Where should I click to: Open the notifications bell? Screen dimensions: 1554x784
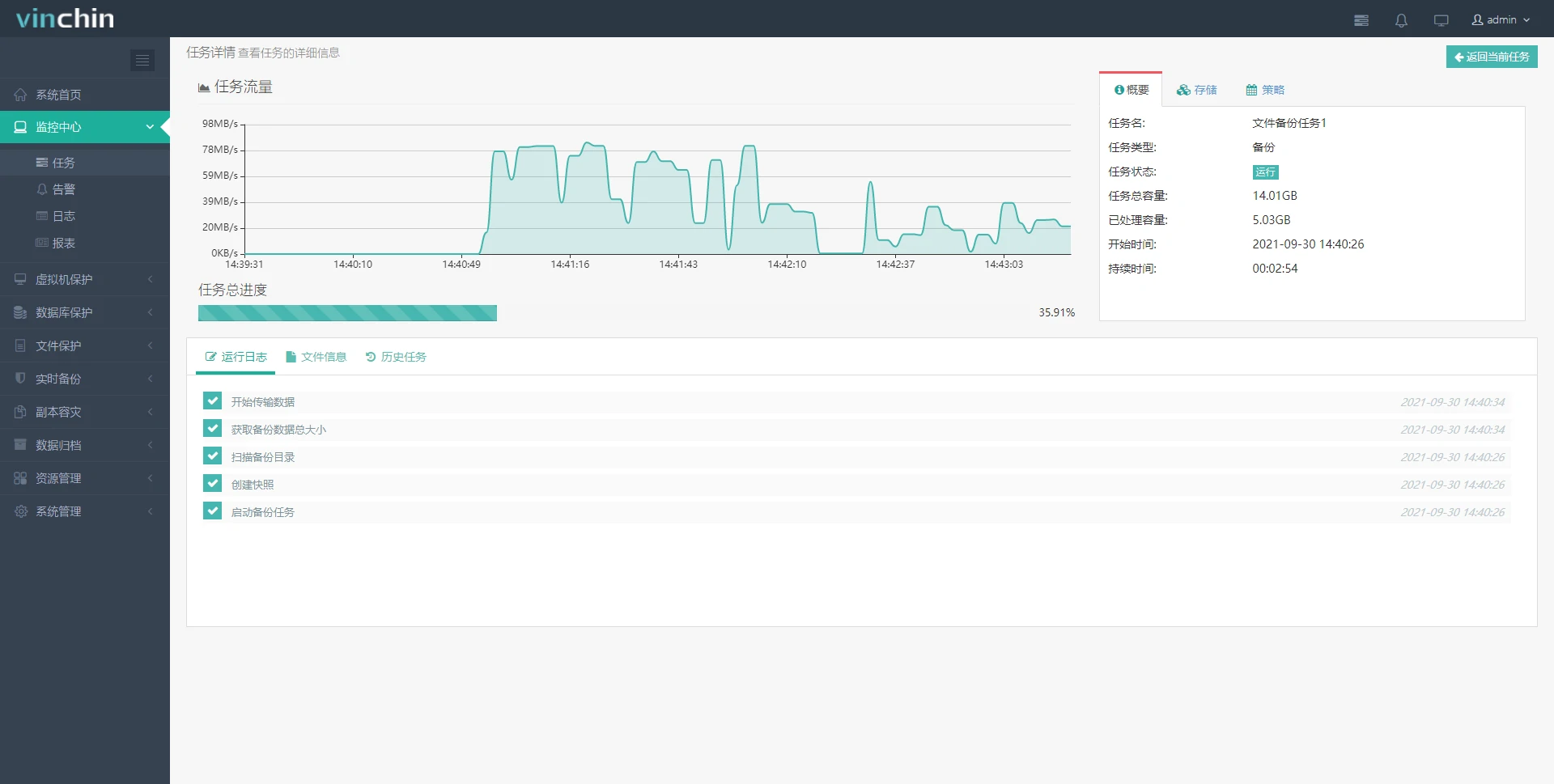pos(1401,20)
